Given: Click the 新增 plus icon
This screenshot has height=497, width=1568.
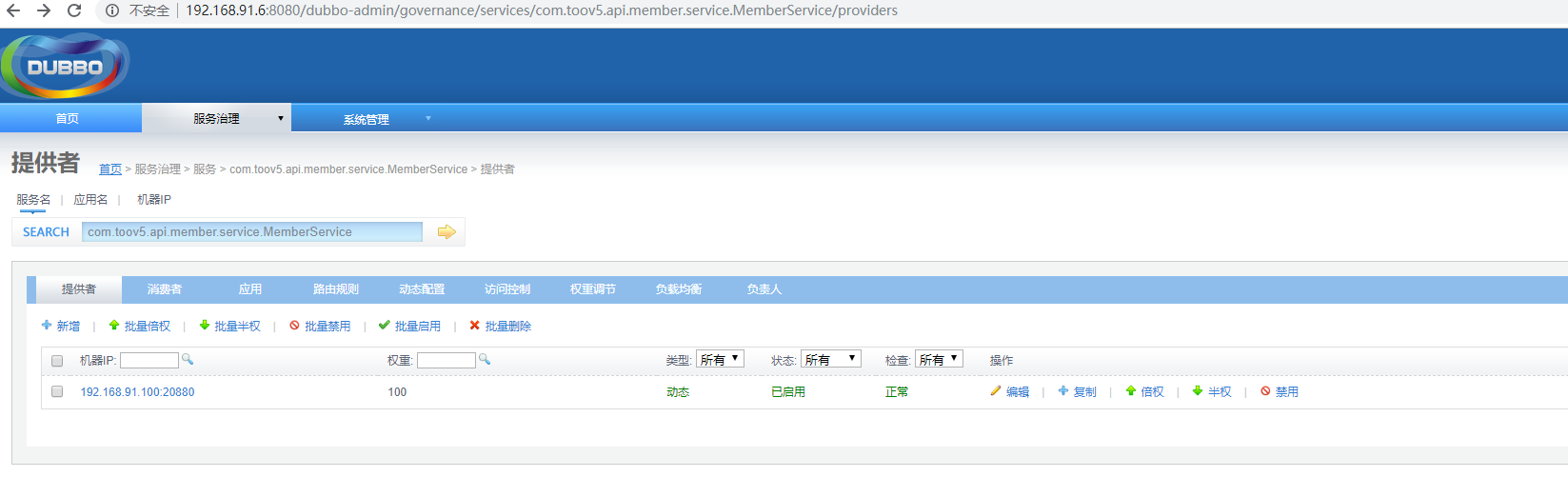Looking at the screenshot, I should click(47, 326).
